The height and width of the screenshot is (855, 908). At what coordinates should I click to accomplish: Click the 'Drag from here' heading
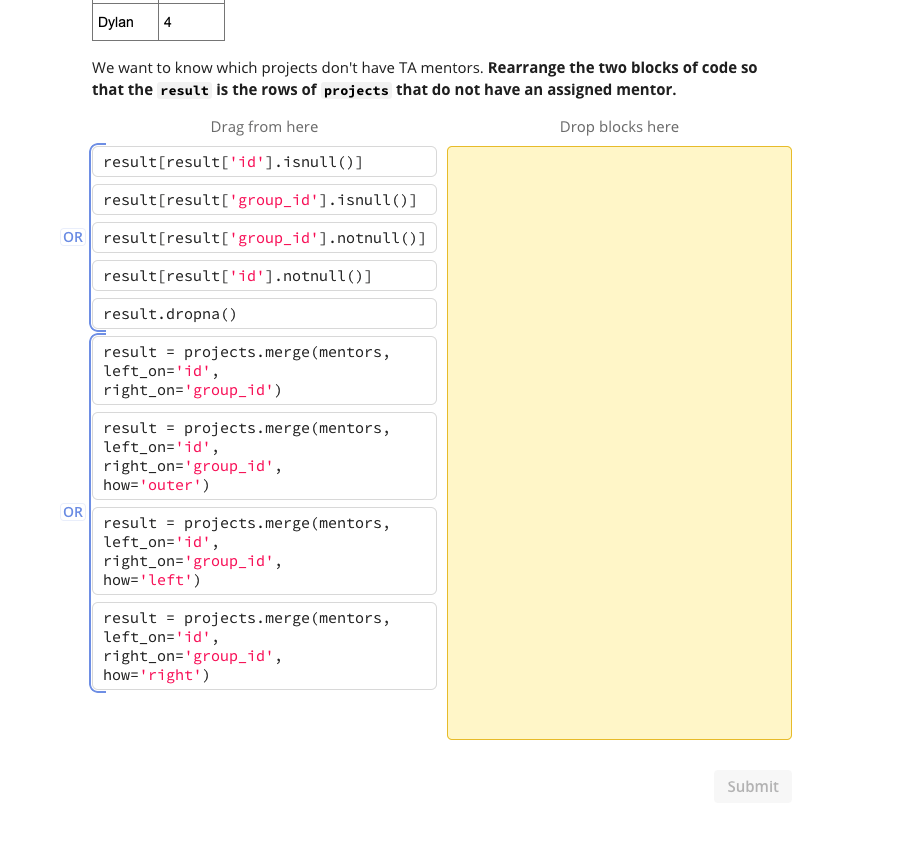pyautogui.click(x=264, y=127)
